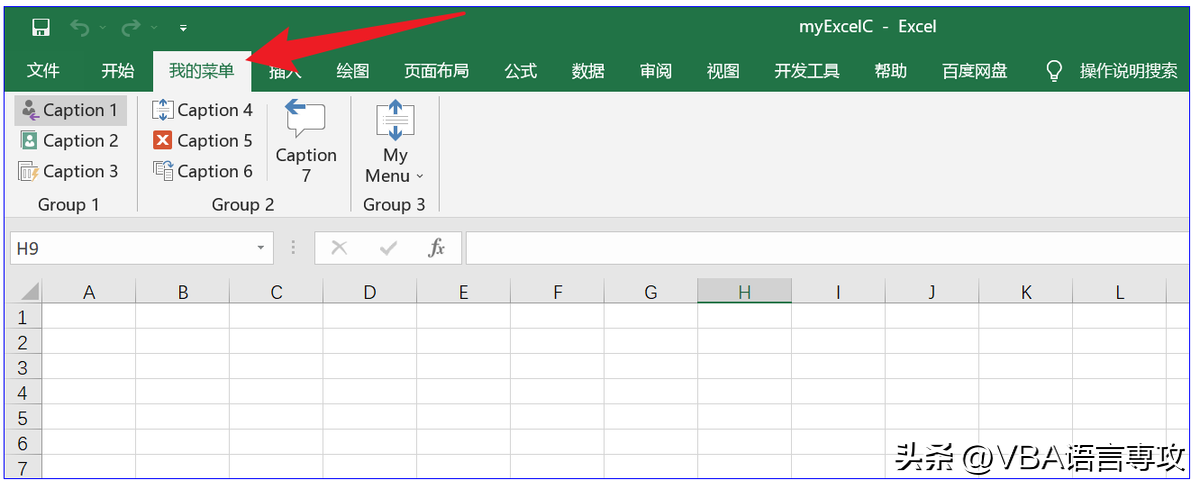Select column F header
1200x487 pixels.
(x=557, y=292)
